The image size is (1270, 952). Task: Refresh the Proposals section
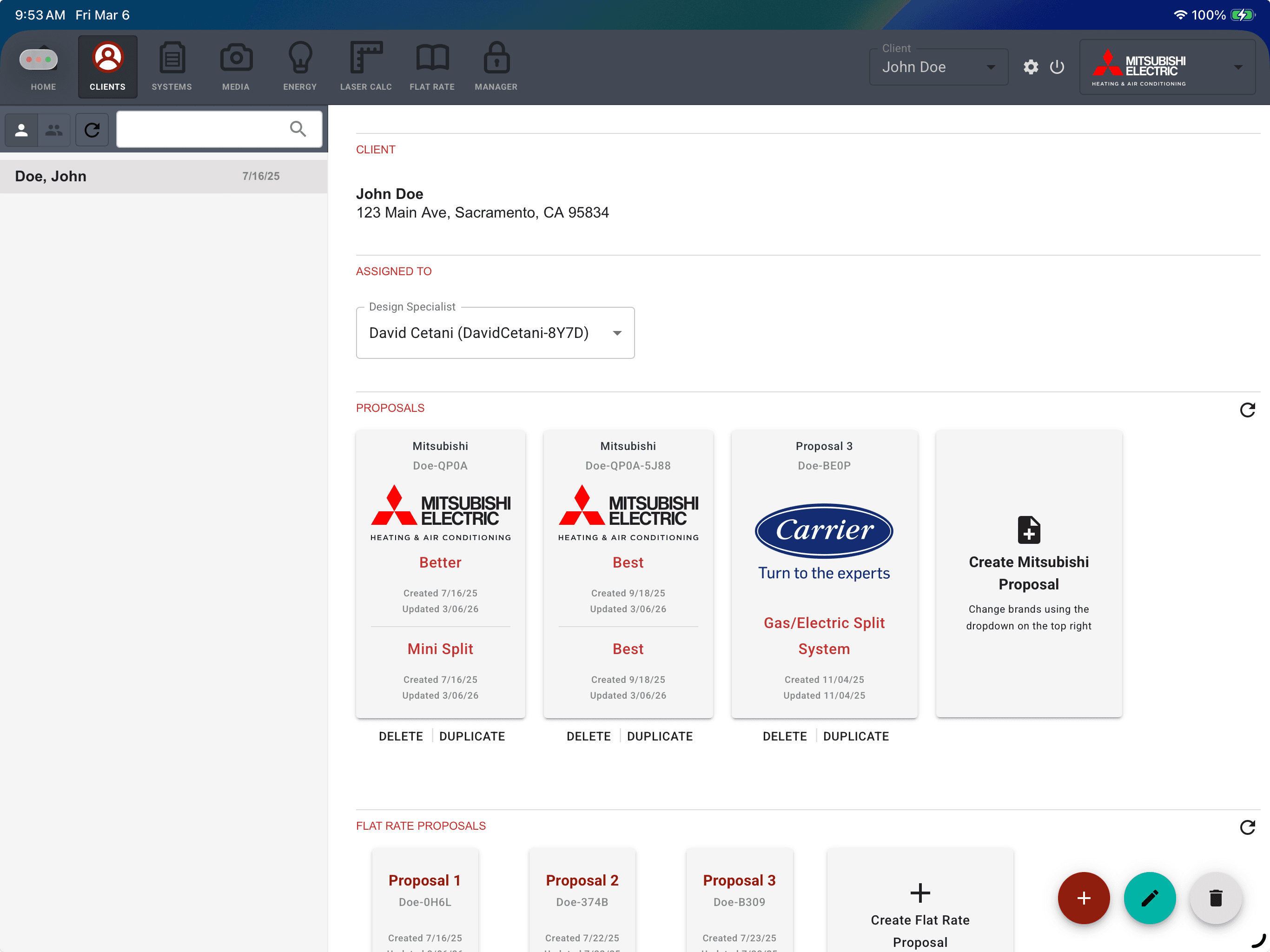[x=1247, y=410]
